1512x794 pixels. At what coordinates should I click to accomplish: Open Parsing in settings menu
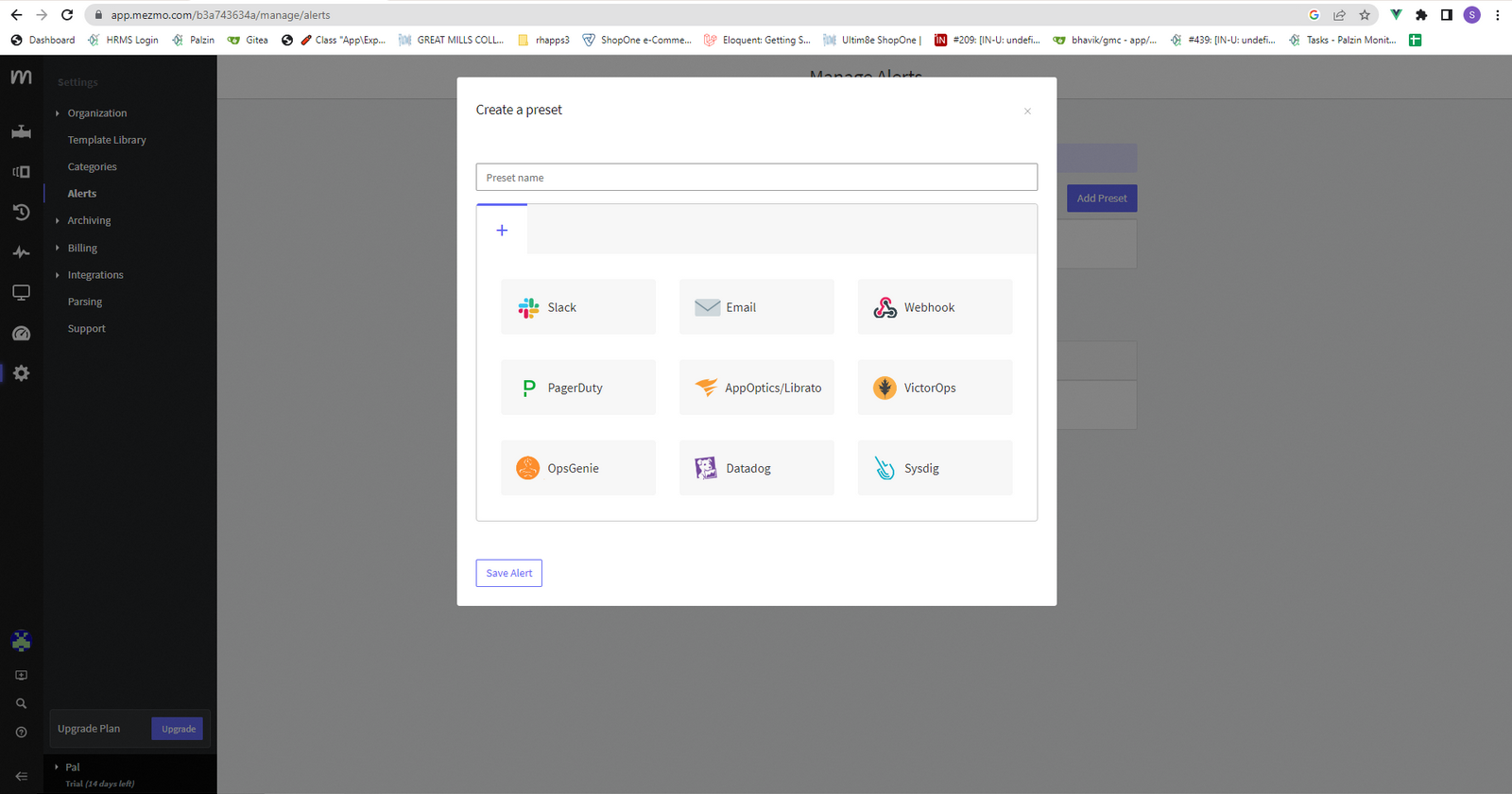click(84, 302)
